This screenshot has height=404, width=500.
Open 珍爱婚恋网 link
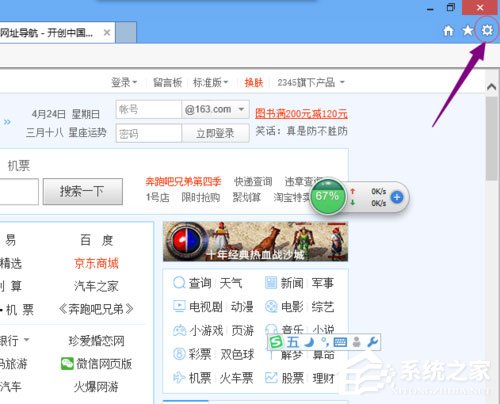tap(96, 341)
